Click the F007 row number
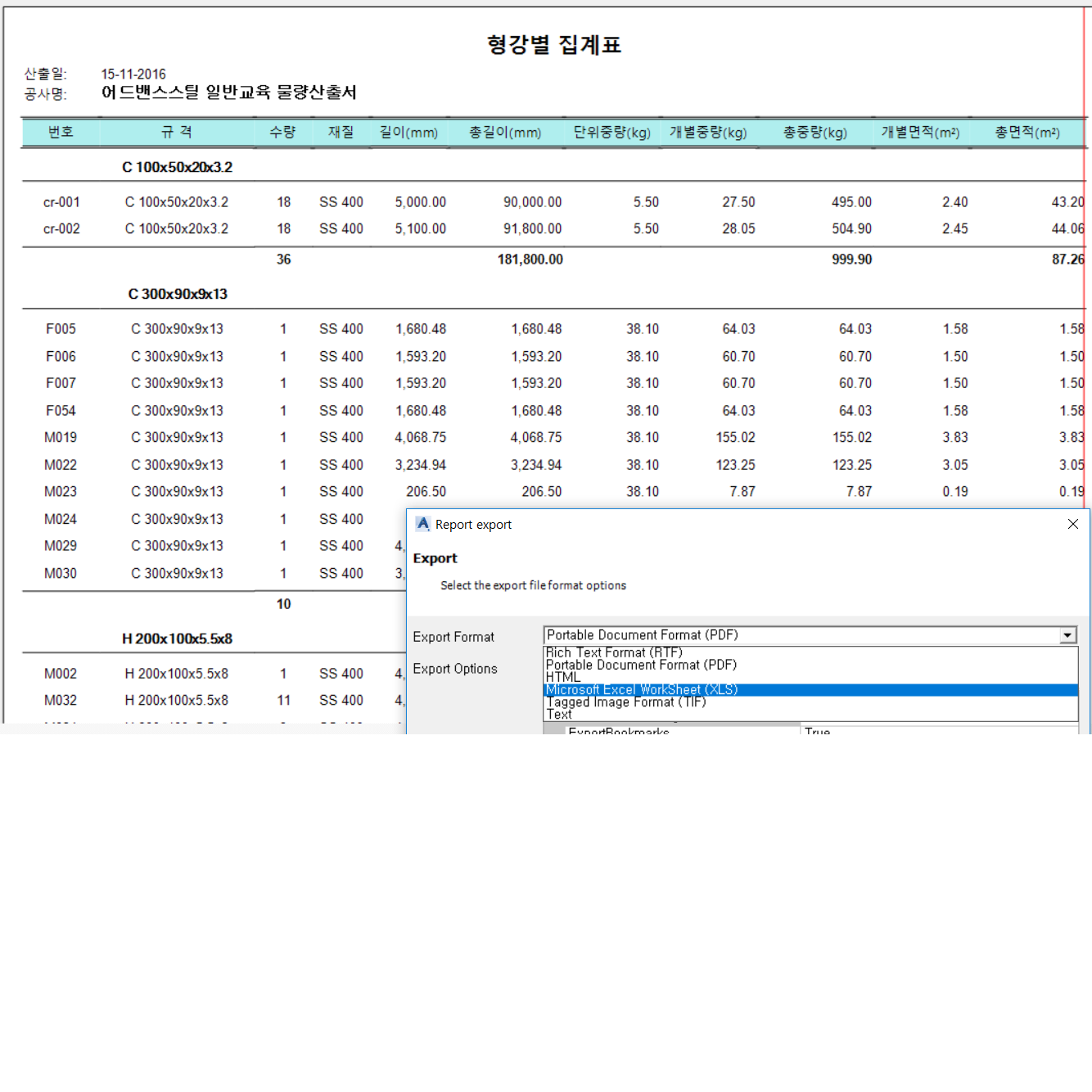The image size is (1092, 1092). [x=61, y=383]
